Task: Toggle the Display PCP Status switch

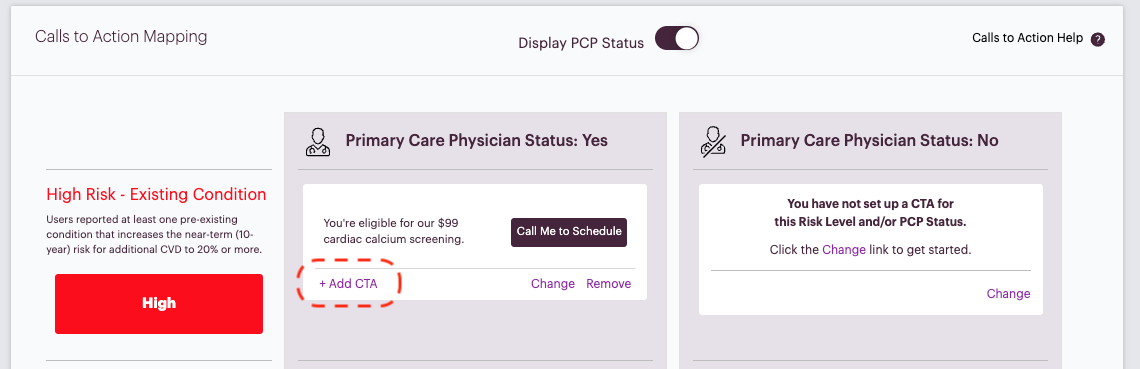Action: [677, 38]
